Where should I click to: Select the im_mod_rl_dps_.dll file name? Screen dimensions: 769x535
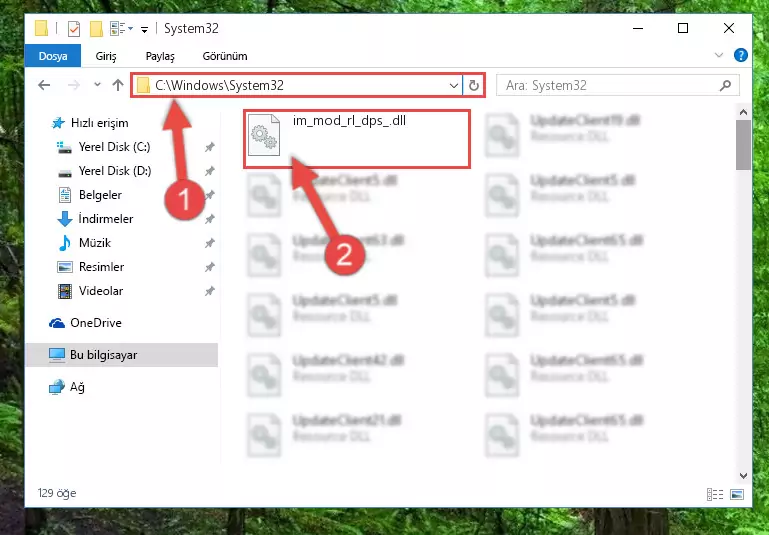[x=349, y=120]
